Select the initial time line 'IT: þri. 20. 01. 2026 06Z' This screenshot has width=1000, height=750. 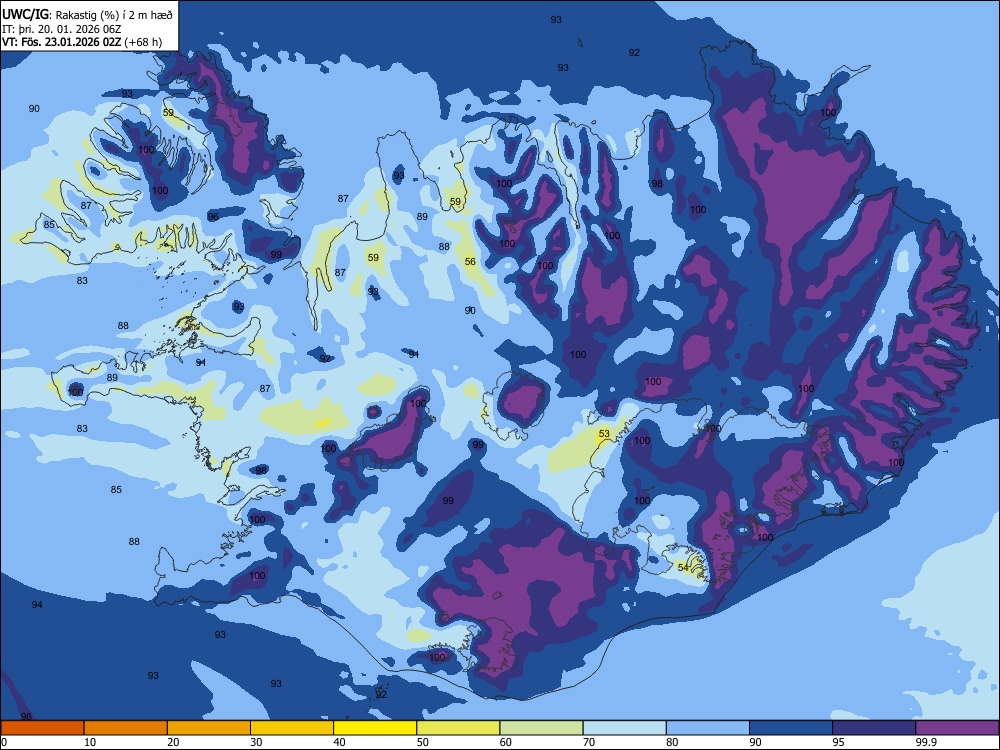click(x=62, y=29)
